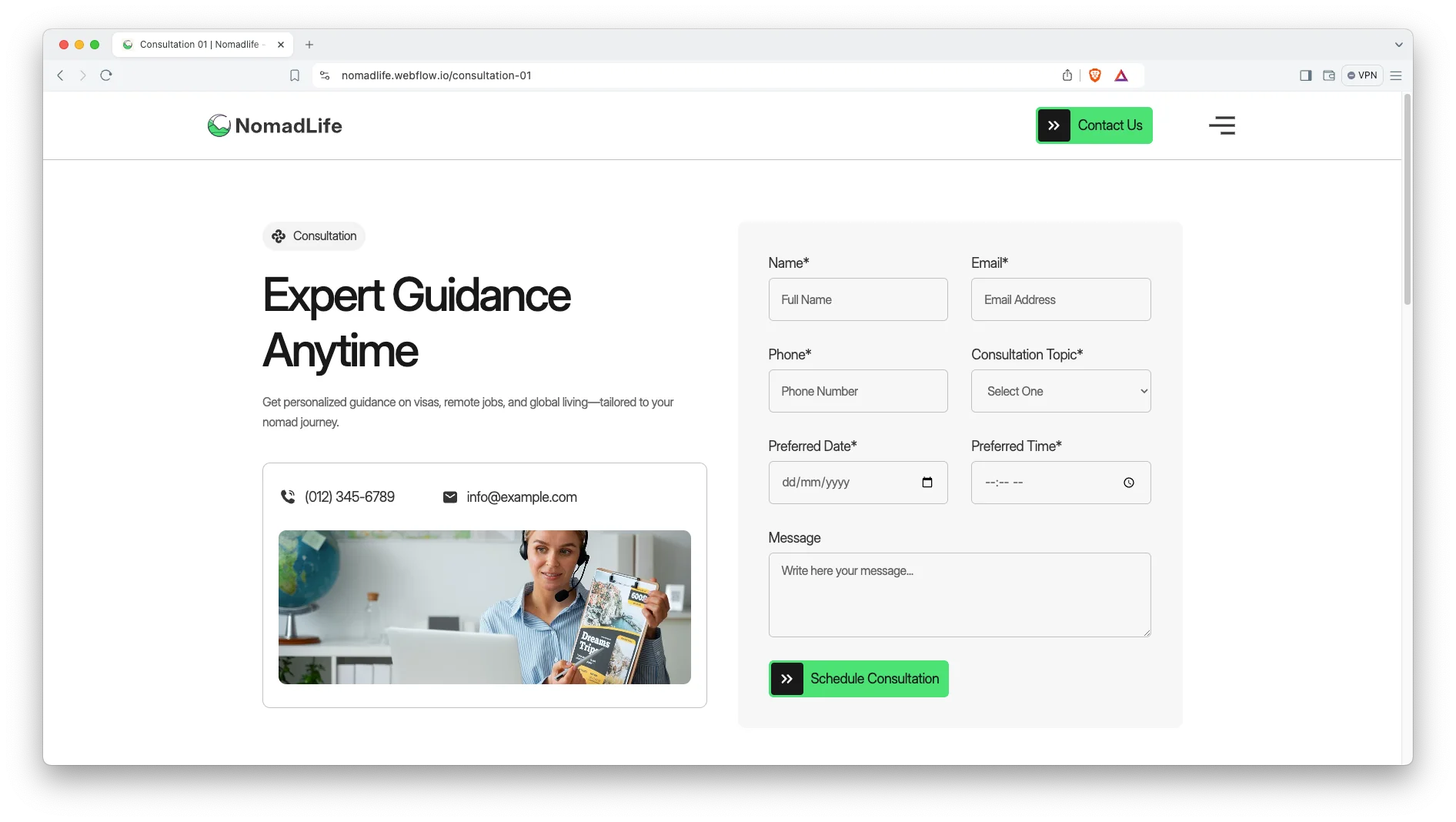
Task: Toggle the VPN button
Action: point(1361,75)
